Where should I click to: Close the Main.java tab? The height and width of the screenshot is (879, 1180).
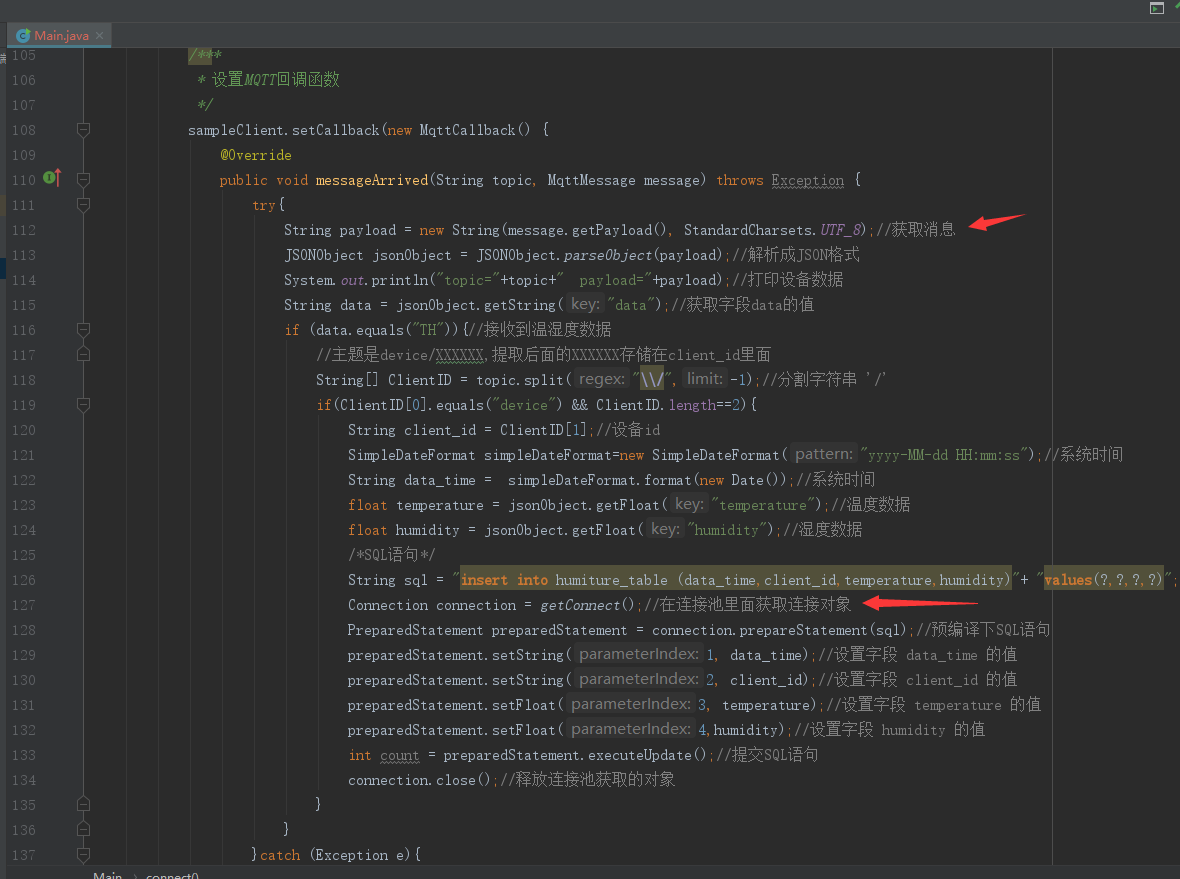(100, 35)
